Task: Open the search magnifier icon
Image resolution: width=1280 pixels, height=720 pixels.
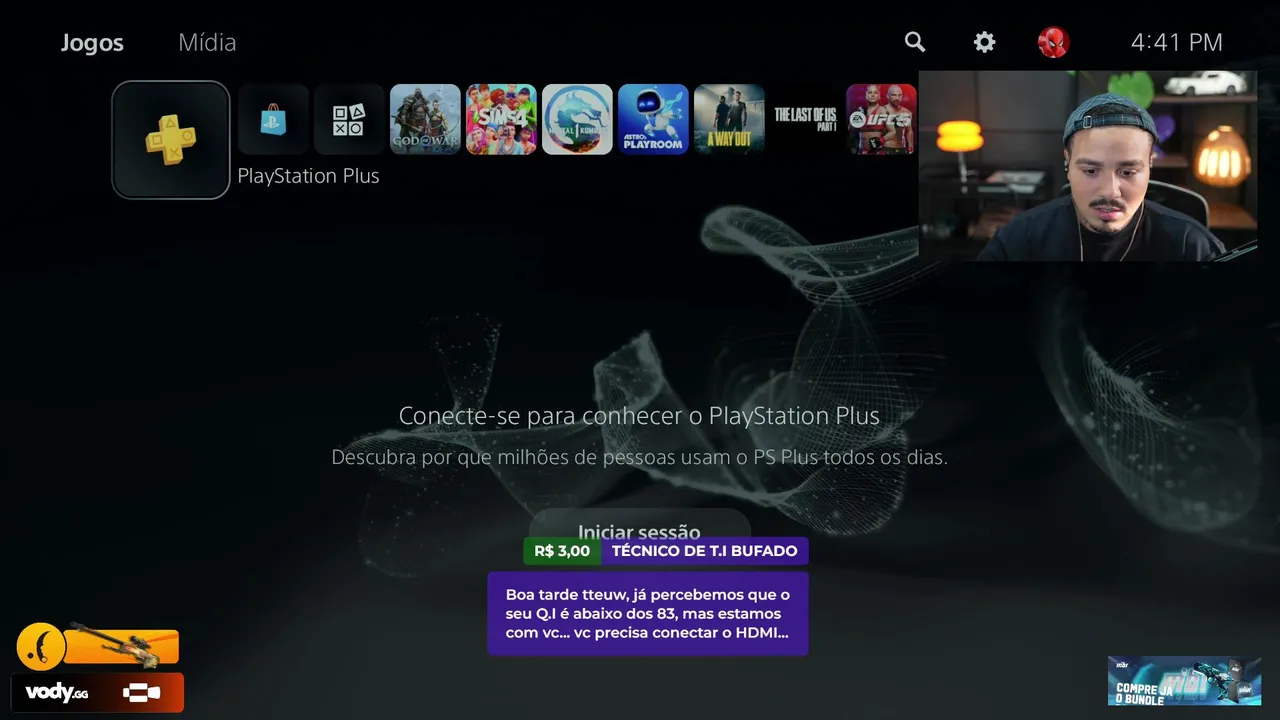Action: pos(915,41)
